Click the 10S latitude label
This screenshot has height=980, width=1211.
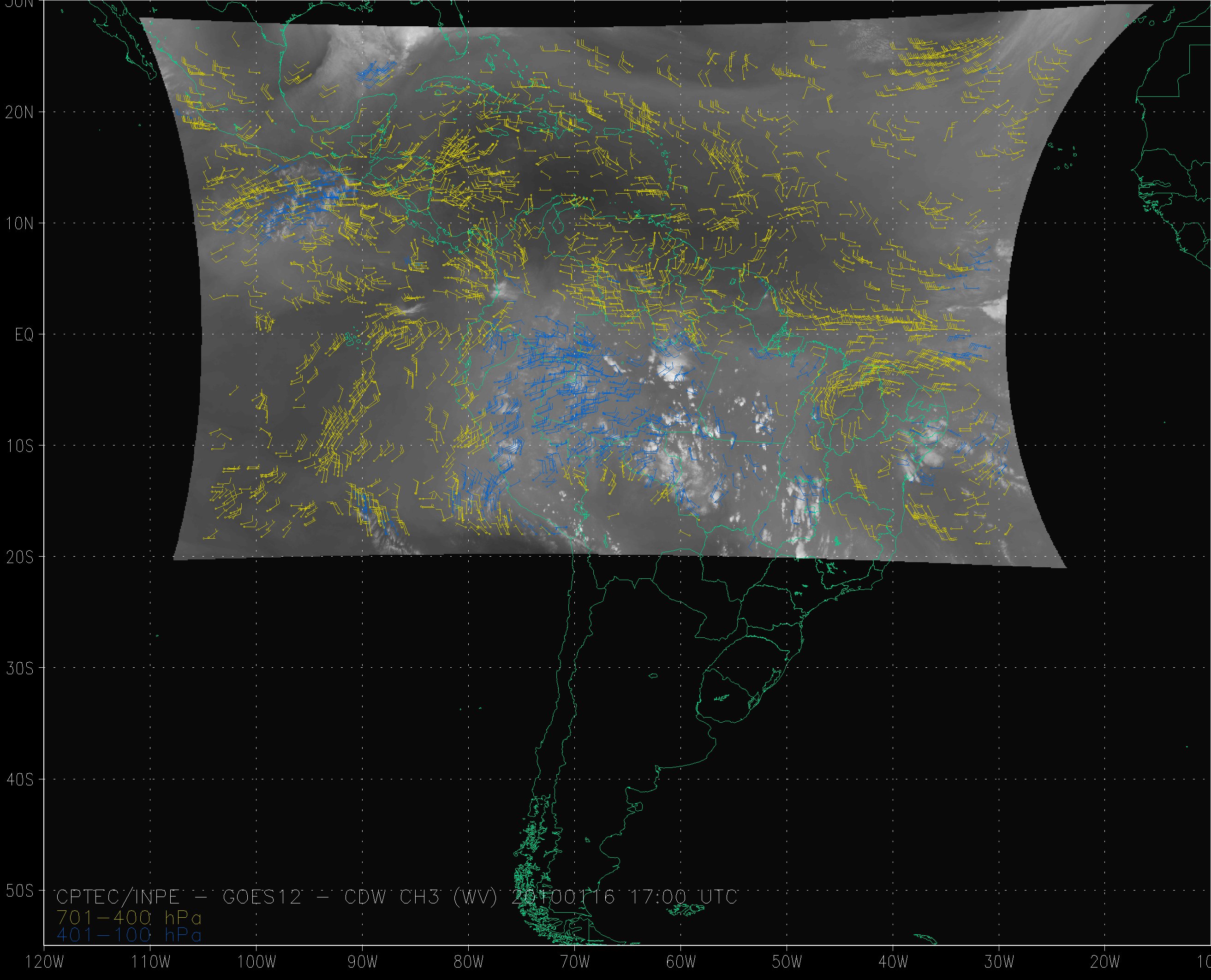click(19, 446)
